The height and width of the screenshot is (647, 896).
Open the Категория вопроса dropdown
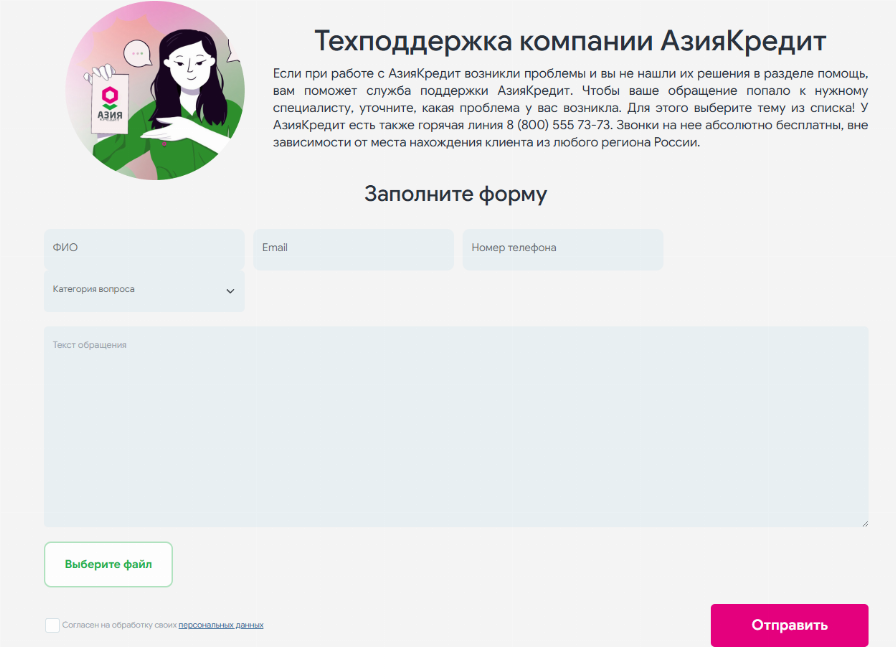[x=144, y=291]
